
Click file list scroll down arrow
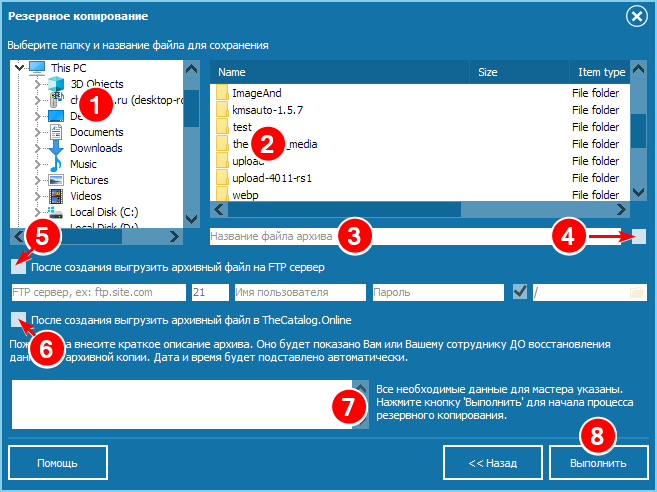[638, 192]
